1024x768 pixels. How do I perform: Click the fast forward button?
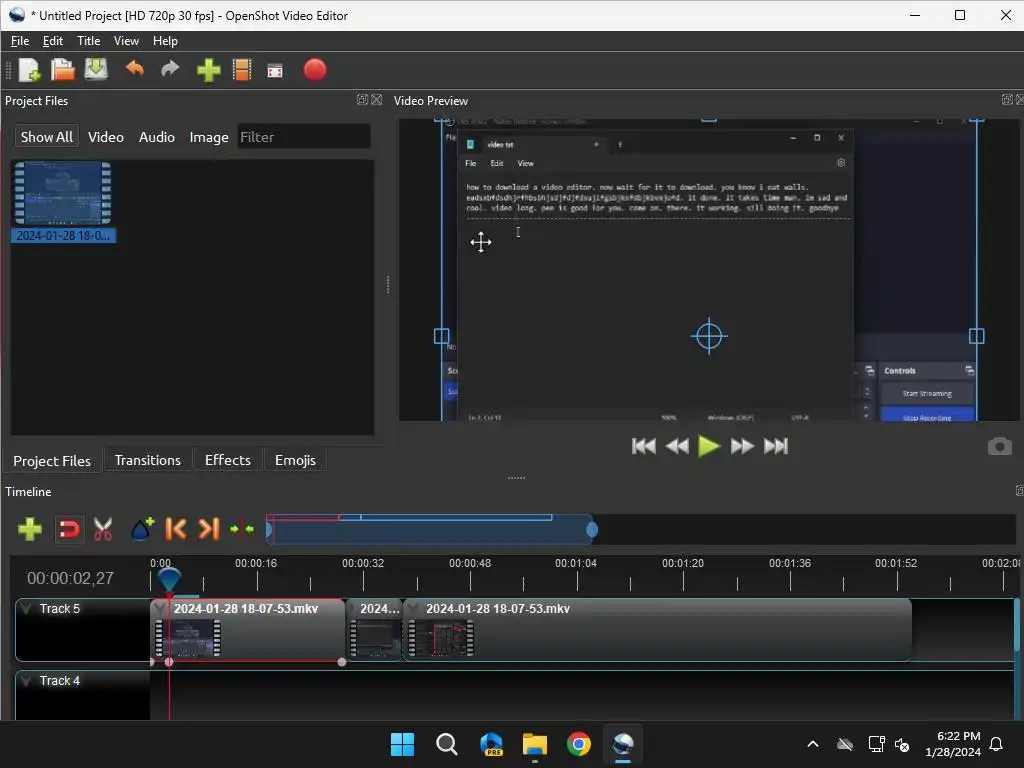742,446
